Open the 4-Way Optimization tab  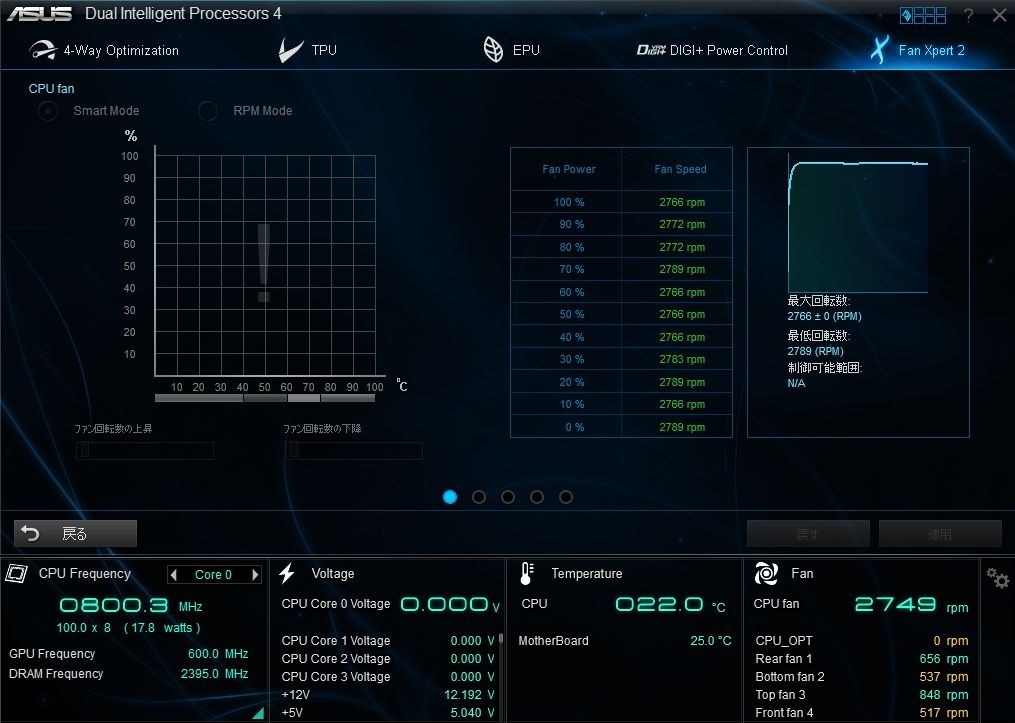[104, 50]
